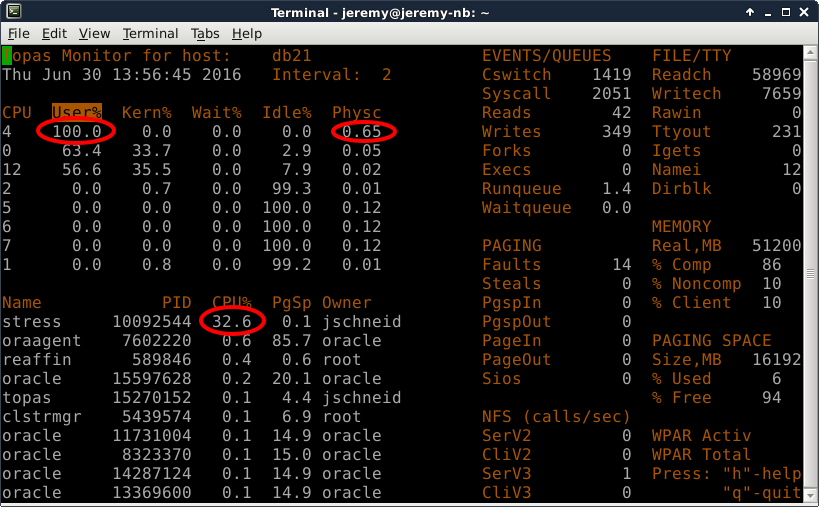Click the Press: "h"-help text
Image resolution: width=819 pixels, height=507 pixels.
pyautogui.click(x=727, y=474)
